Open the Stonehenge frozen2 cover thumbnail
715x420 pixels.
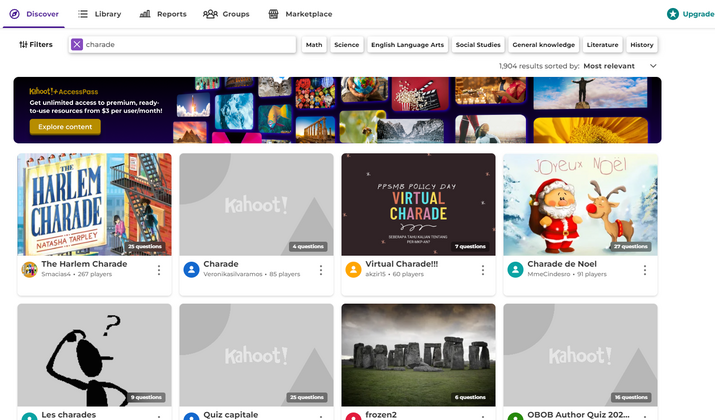pyautogui.click(x=418, y=355)
